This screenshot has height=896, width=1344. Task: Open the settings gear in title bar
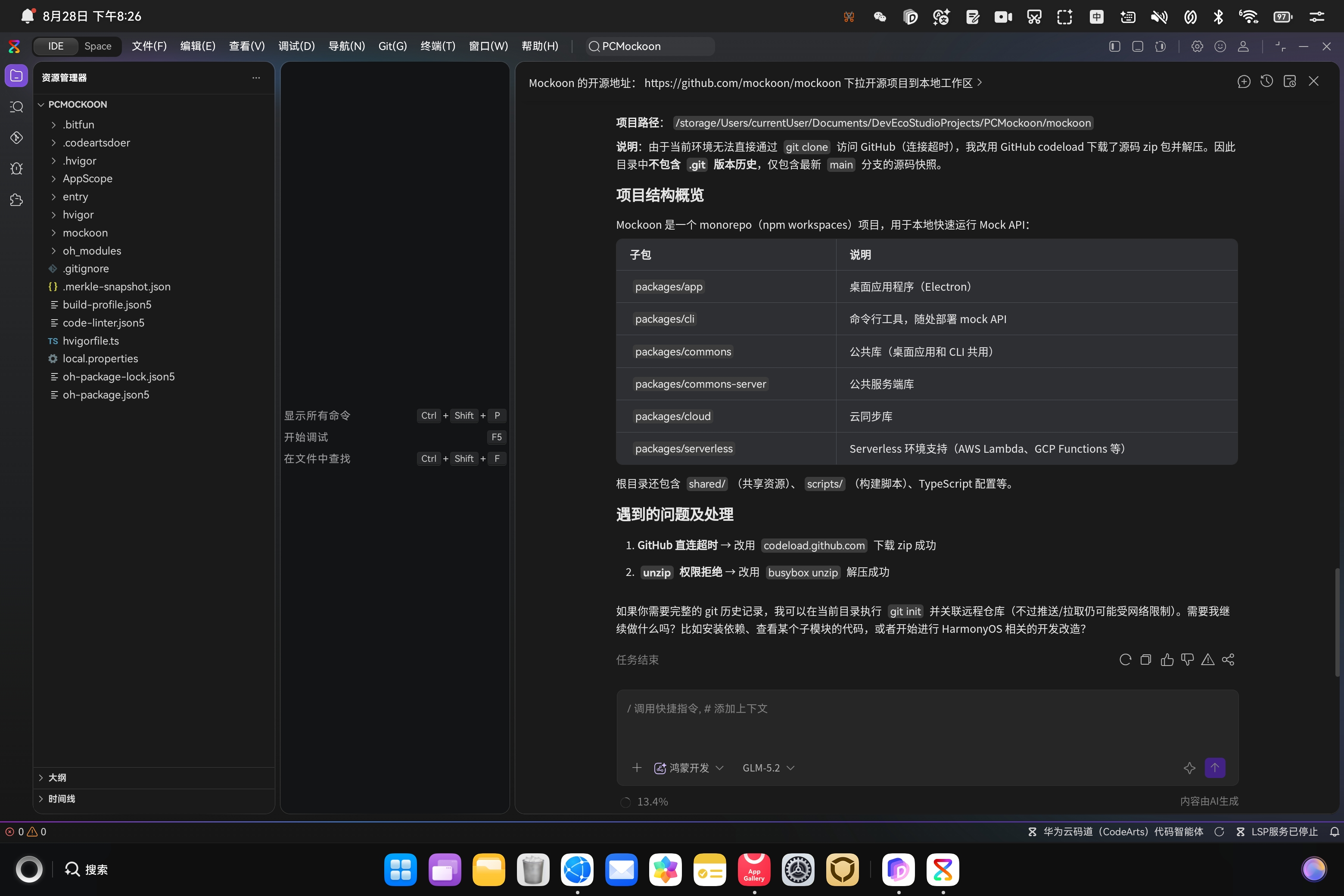pyautogui.click(x=1197, y=46)
